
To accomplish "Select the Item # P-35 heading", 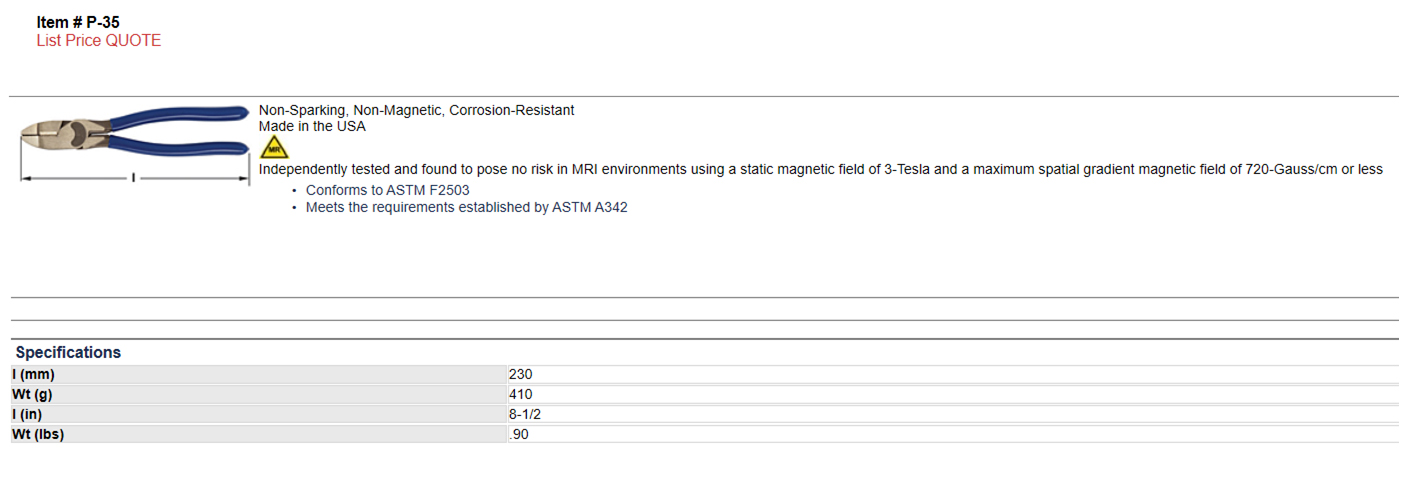I will [x=78, y=22].
